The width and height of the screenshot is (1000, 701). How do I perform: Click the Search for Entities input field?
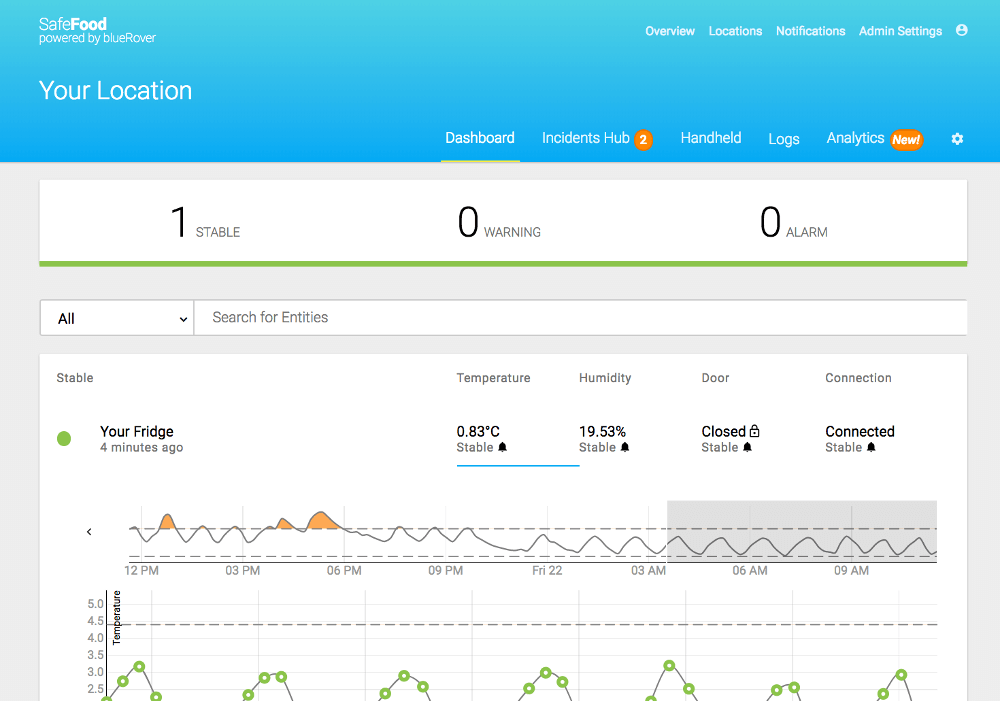580,317
